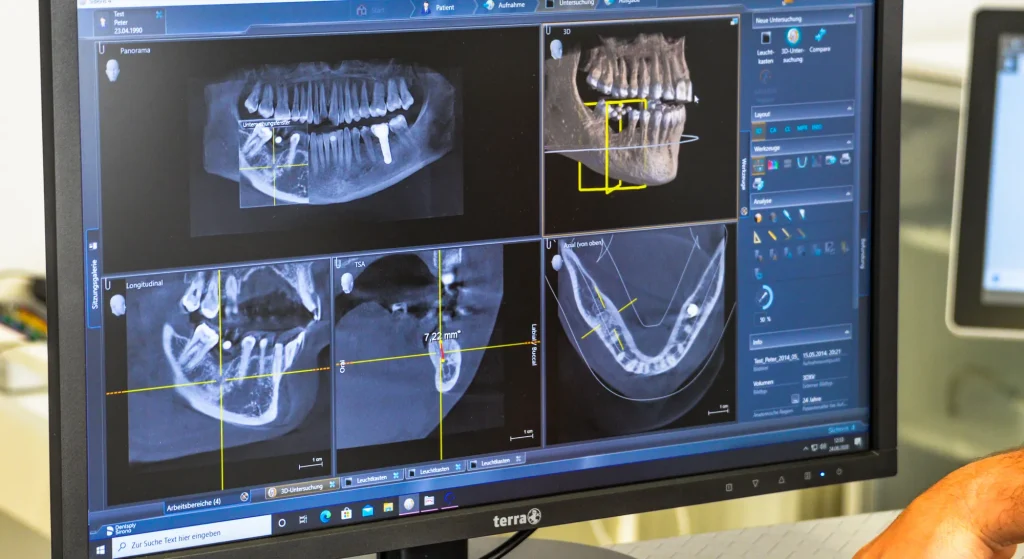Open the Mail app from the taskbar
The image size is (1024, 559).
pyautogui.click(x=368, y=511)
